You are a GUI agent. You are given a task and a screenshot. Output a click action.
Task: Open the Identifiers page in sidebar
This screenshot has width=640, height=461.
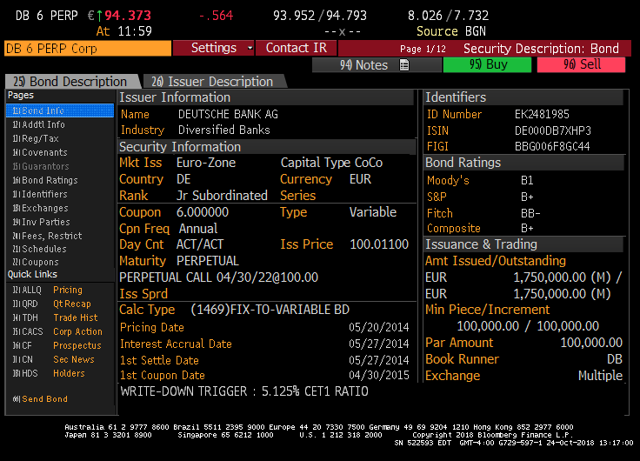[40, 194]
